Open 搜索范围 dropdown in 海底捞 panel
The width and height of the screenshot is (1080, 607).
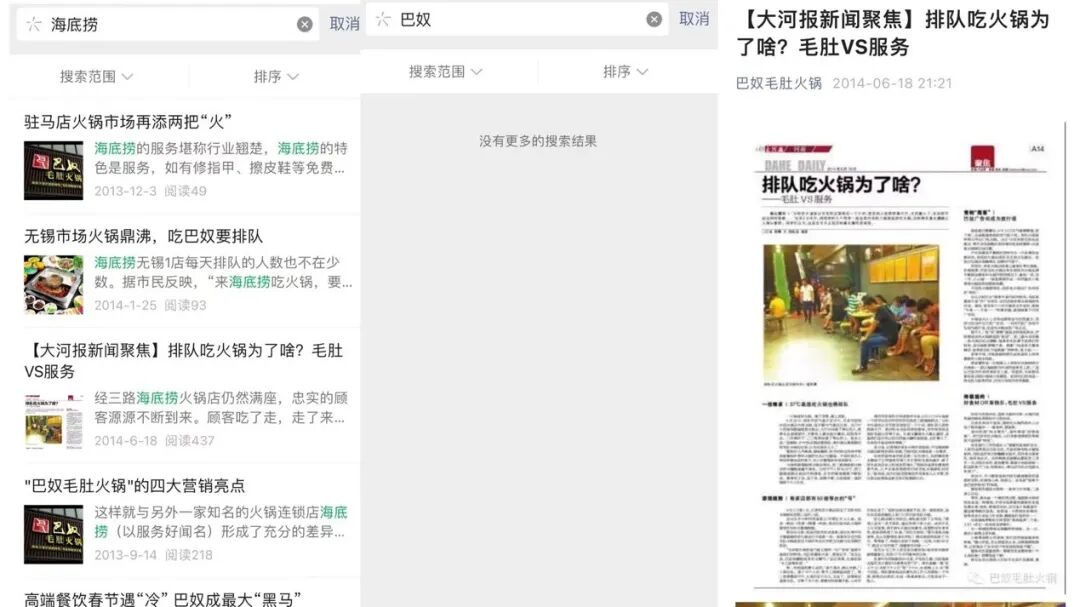click(x=96, y=76)
